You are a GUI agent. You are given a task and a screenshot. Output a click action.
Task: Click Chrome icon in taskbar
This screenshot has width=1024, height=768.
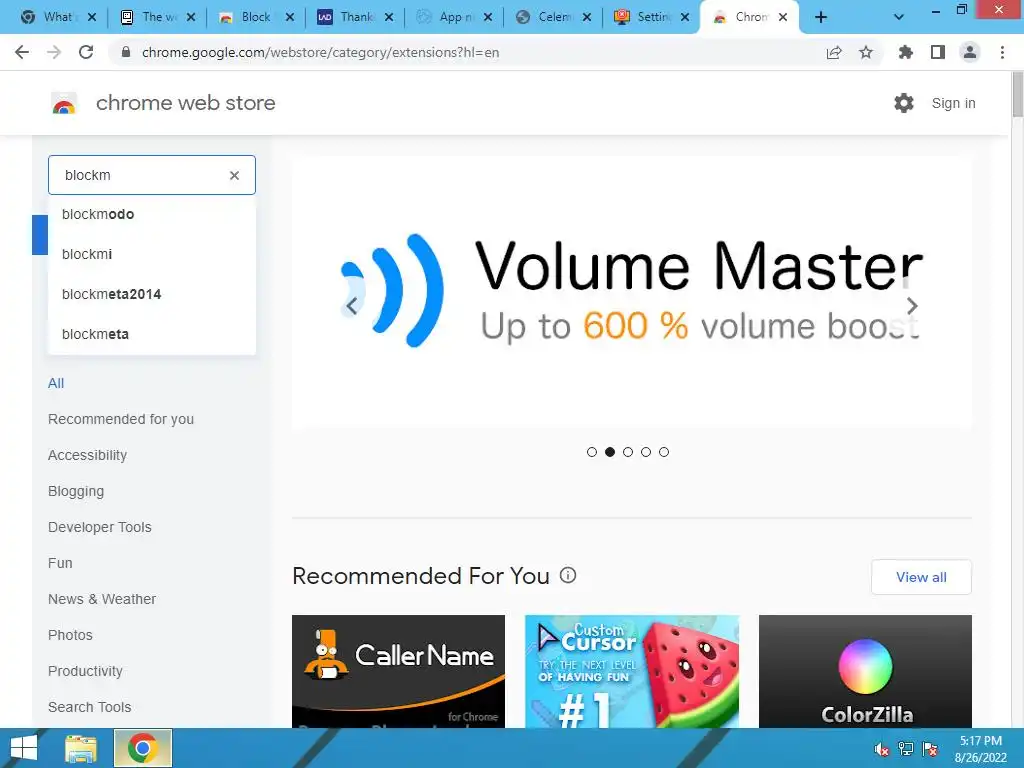coord(143,748)
